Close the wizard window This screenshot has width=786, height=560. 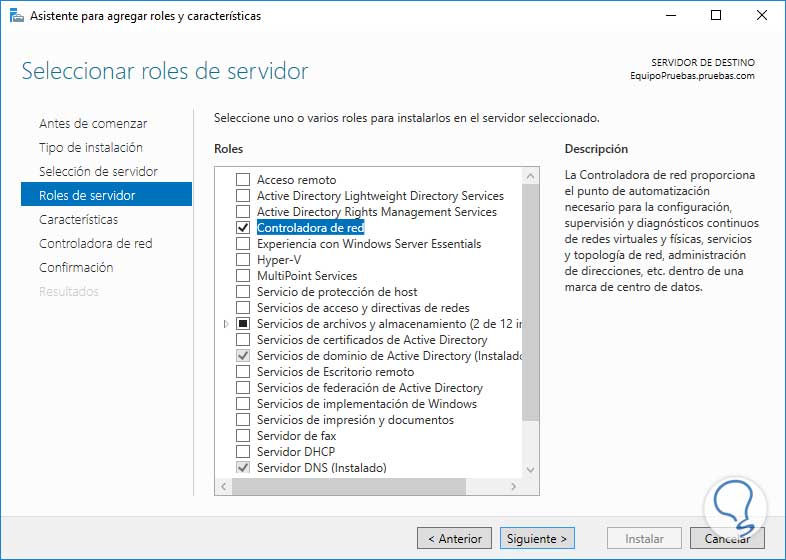(x=761, y=16)
